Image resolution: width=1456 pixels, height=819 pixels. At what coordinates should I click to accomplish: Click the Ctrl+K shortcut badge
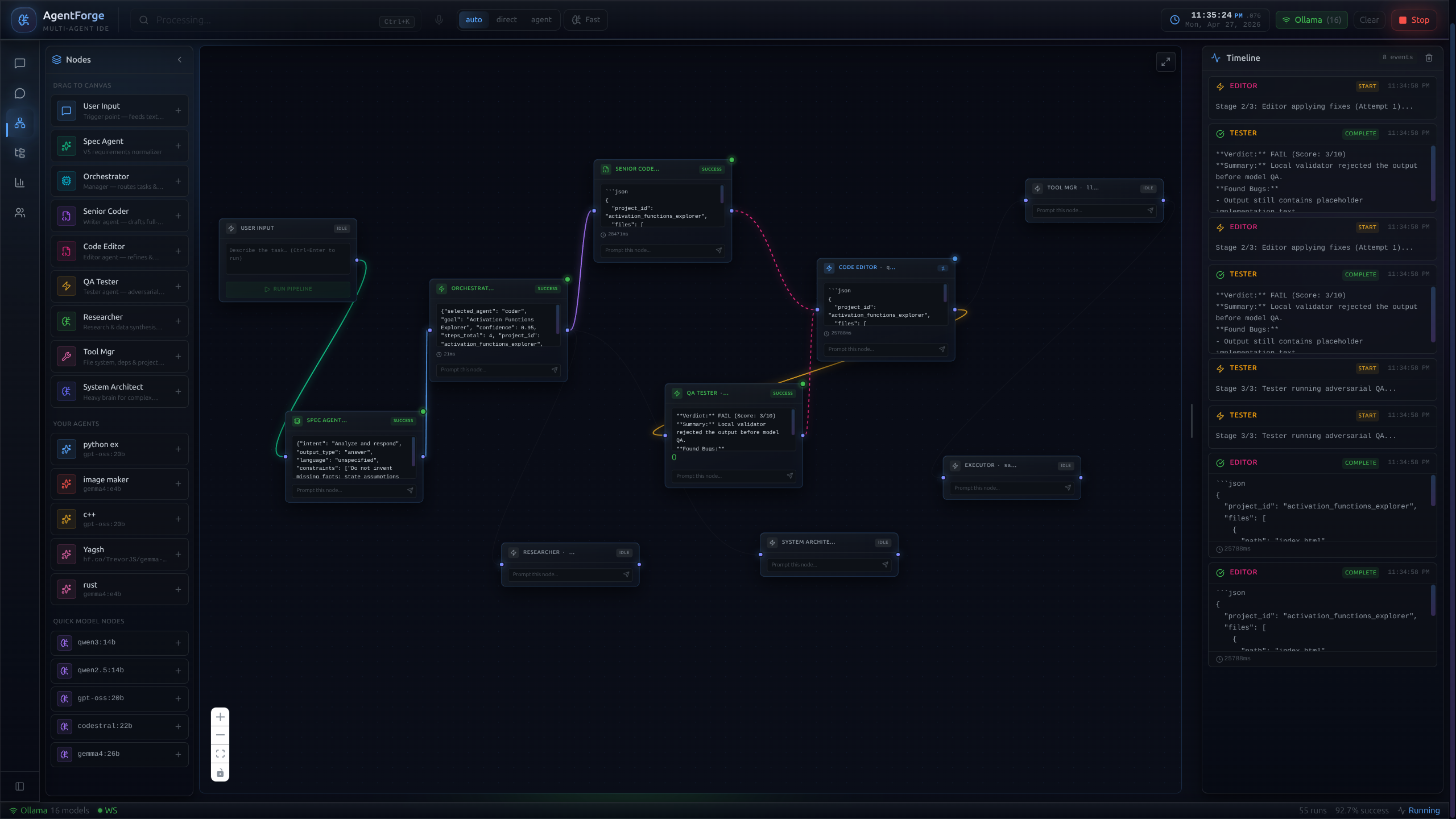[x=396, y=22]
